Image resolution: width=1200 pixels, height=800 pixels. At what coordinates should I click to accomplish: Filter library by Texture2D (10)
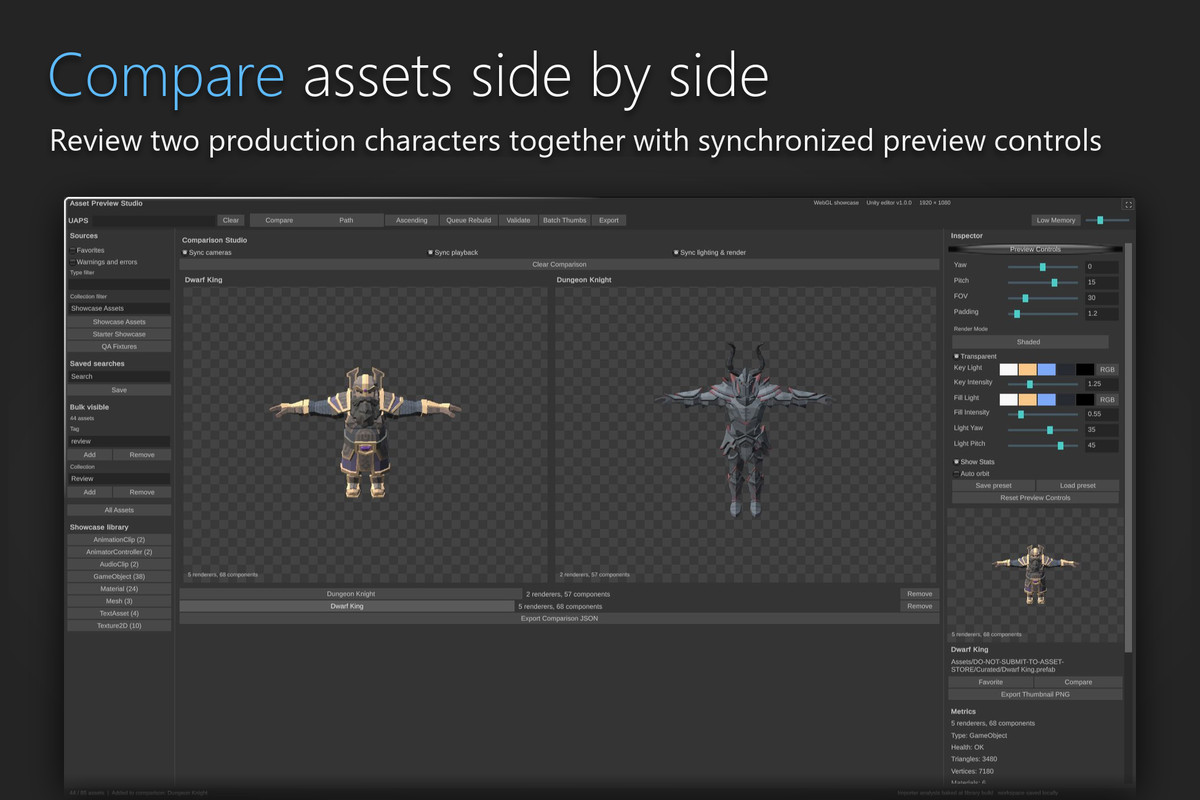[x=119, y=626]
